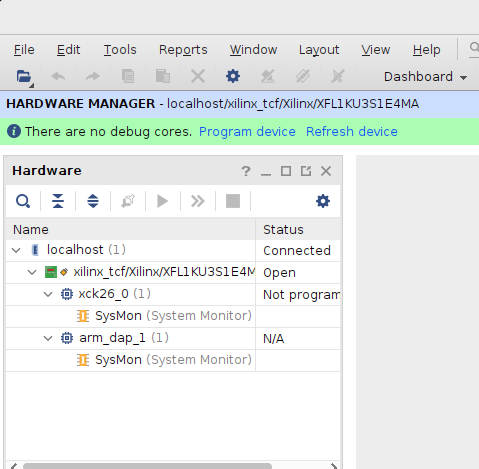Viewport: 479px width, 469px height.
Task: Click the localhost server icon
Action: point(35,250)
